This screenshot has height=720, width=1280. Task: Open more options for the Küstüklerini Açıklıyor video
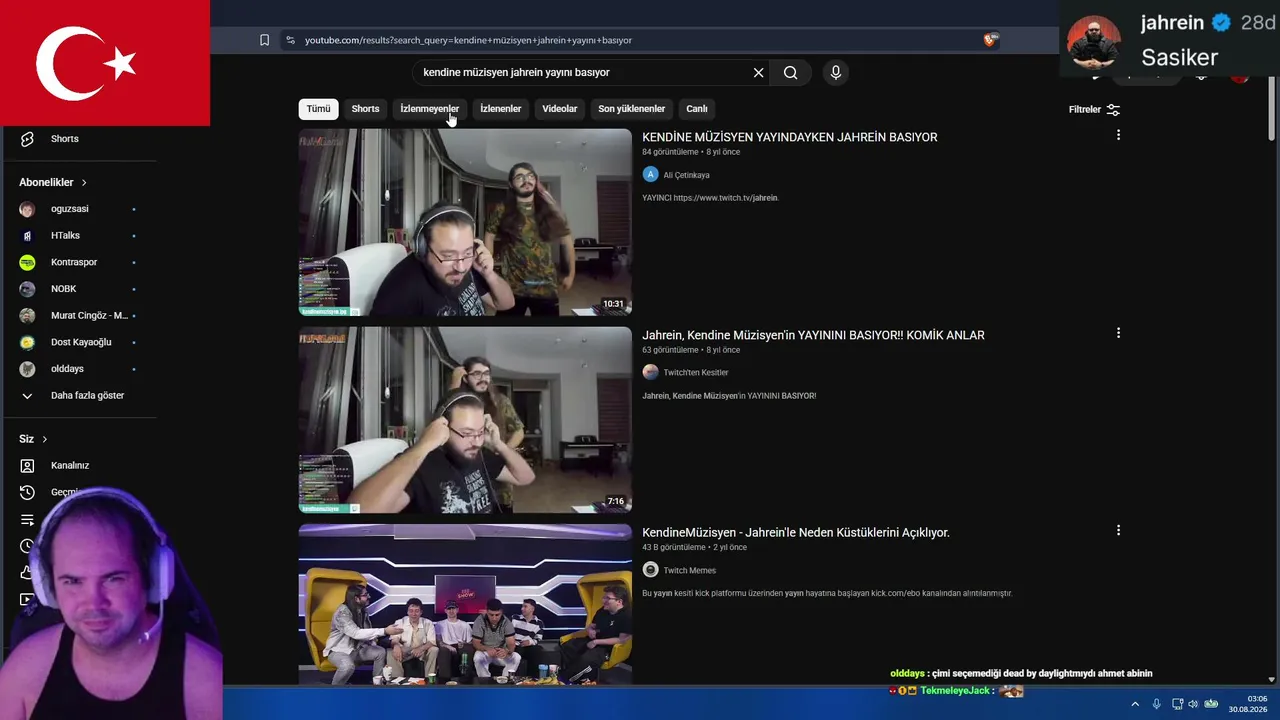click(x=1118, y=530)
